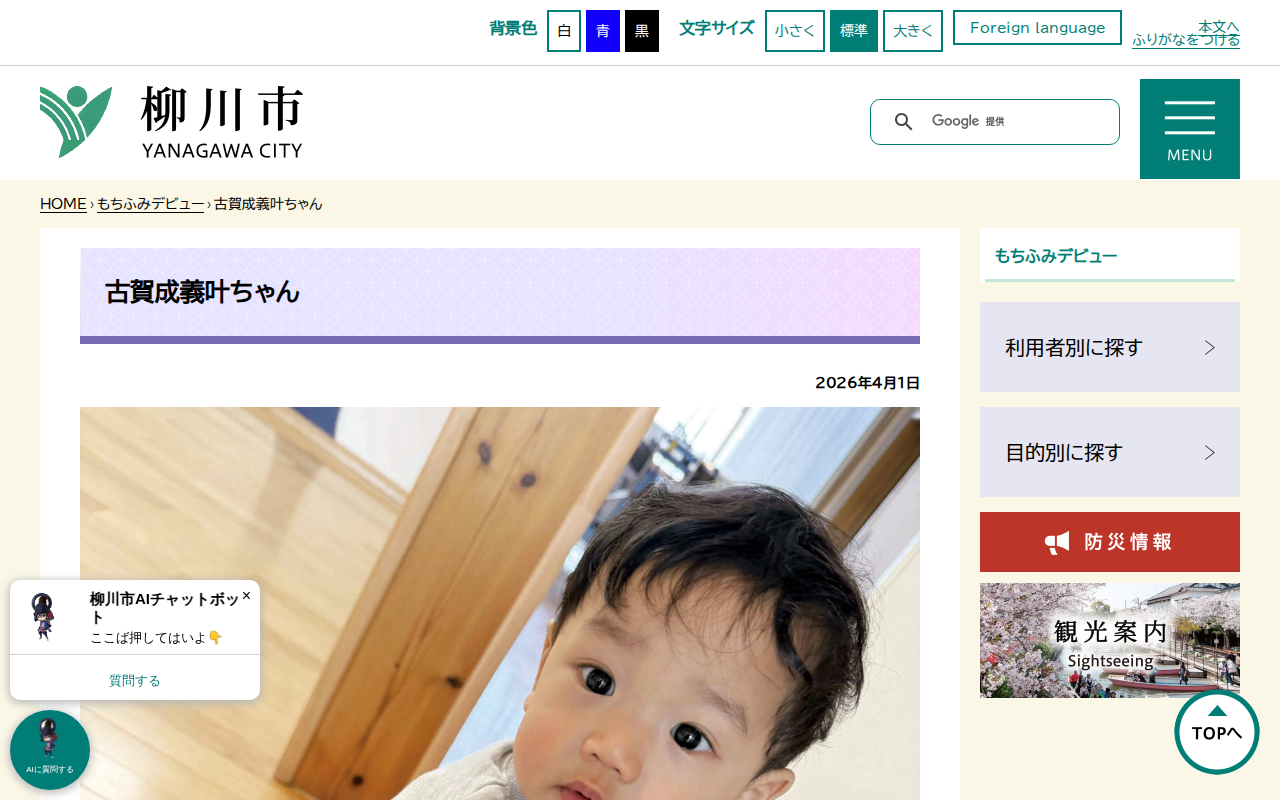The image size is (1280, 800).
Task: Switch background color to blue 青
Action: (603, 31)
